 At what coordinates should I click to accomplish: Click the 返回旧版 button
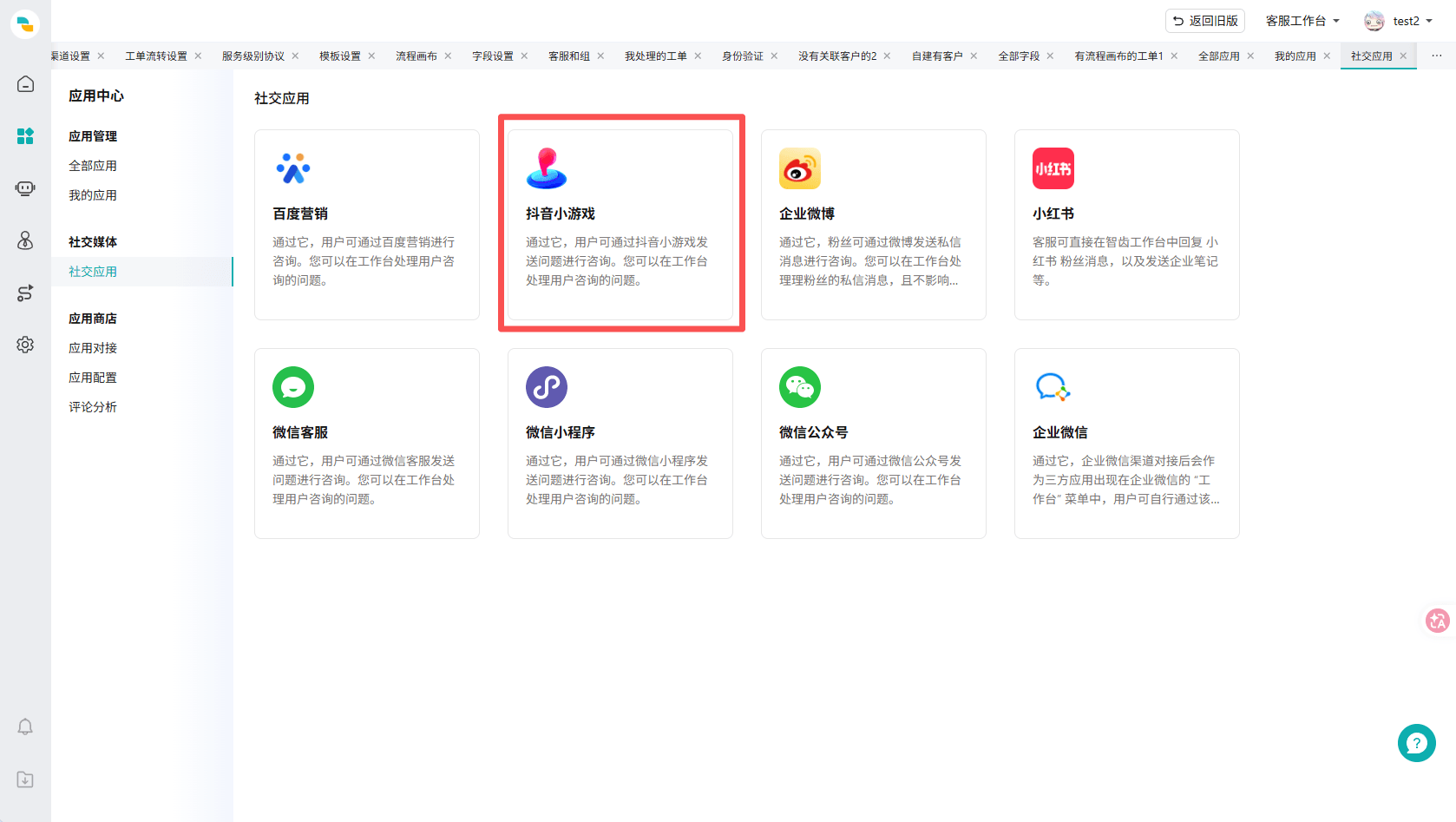tap(1205, 21)
